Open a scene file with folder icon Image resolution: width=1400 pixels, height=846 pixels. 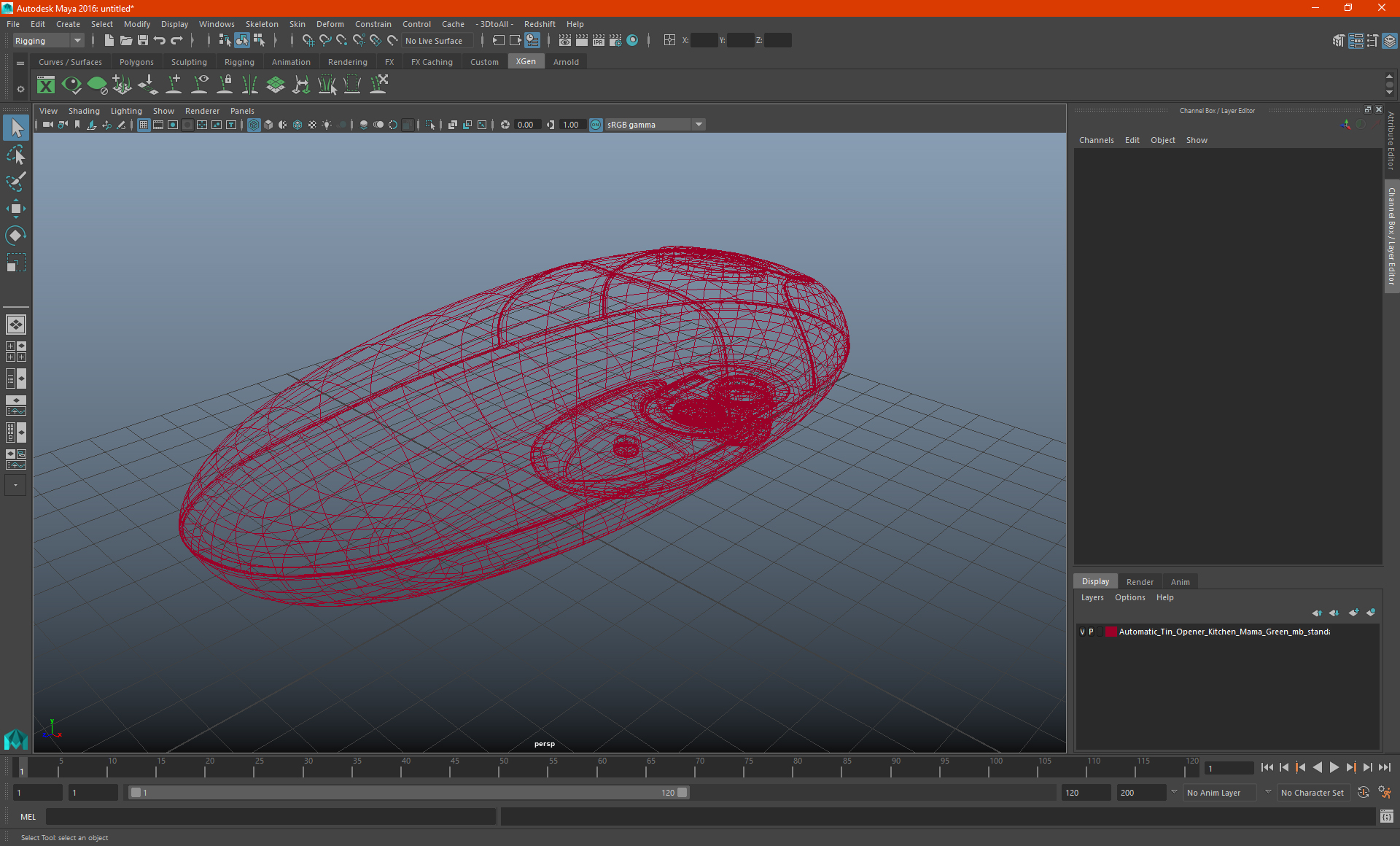[125, 41]
